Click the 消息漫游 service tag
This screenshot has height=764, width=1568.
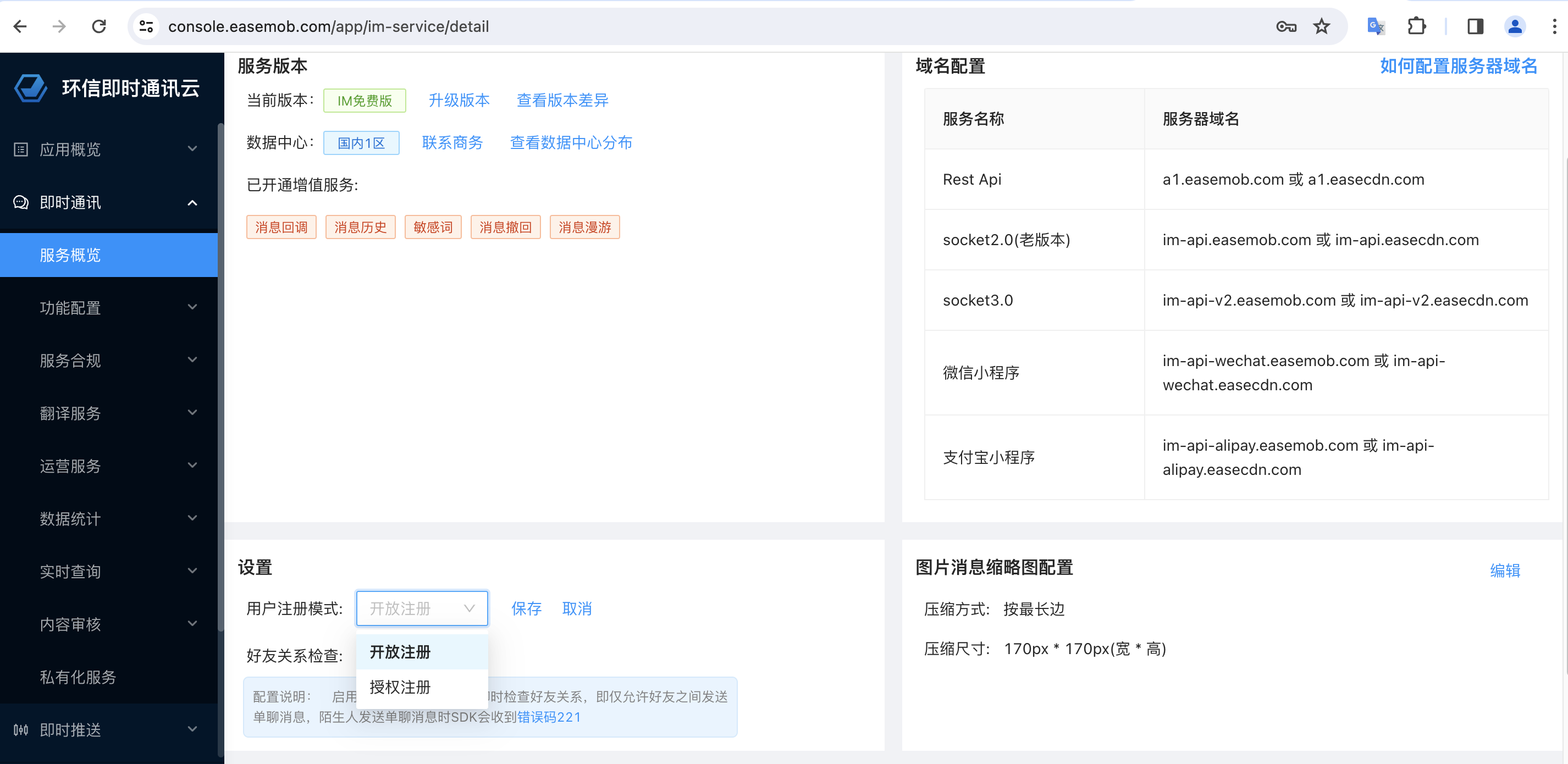click(x=584, y=227)
